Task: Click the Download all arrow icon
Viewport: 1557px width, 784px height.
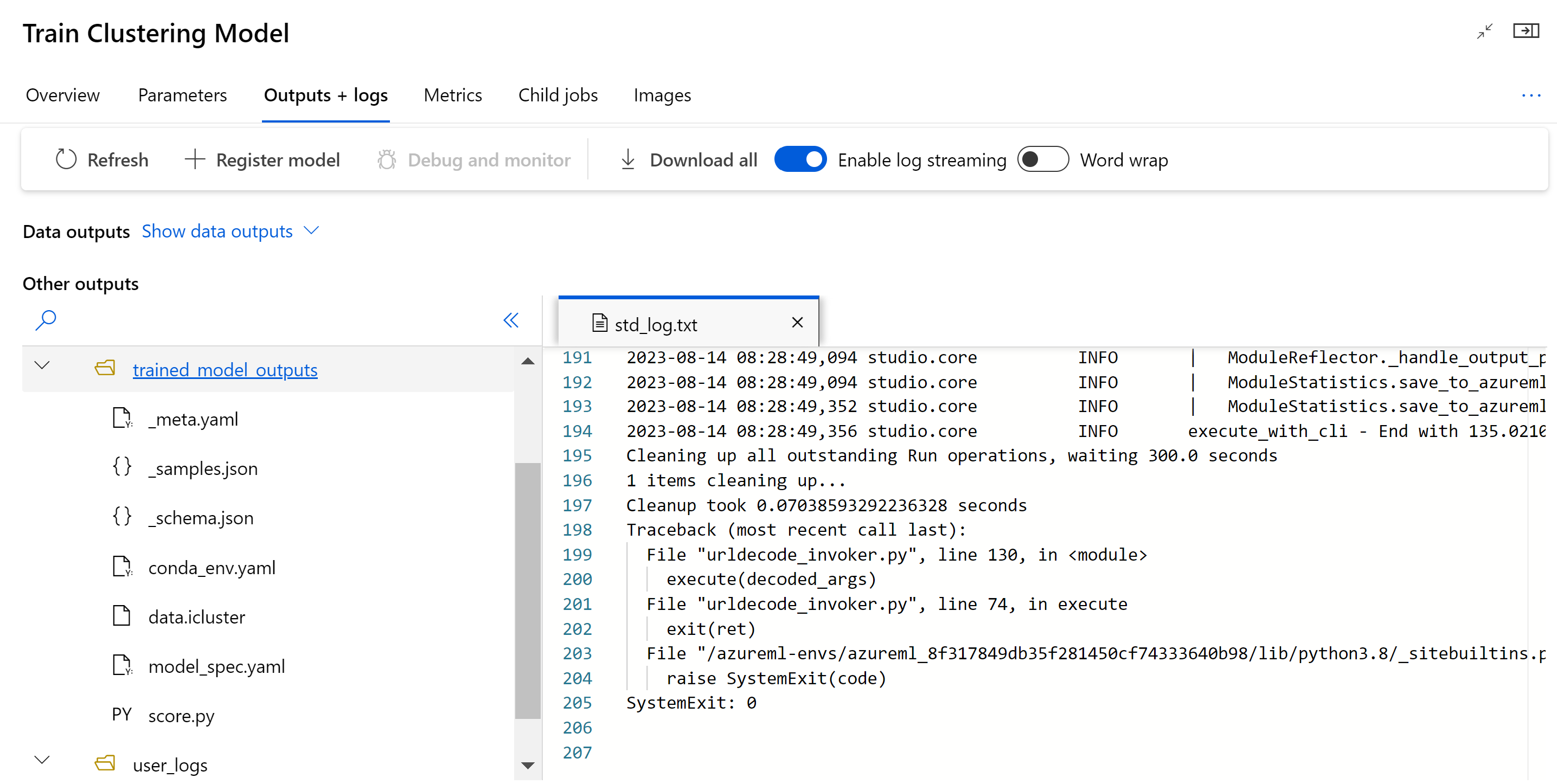Action: coord(627,159)
